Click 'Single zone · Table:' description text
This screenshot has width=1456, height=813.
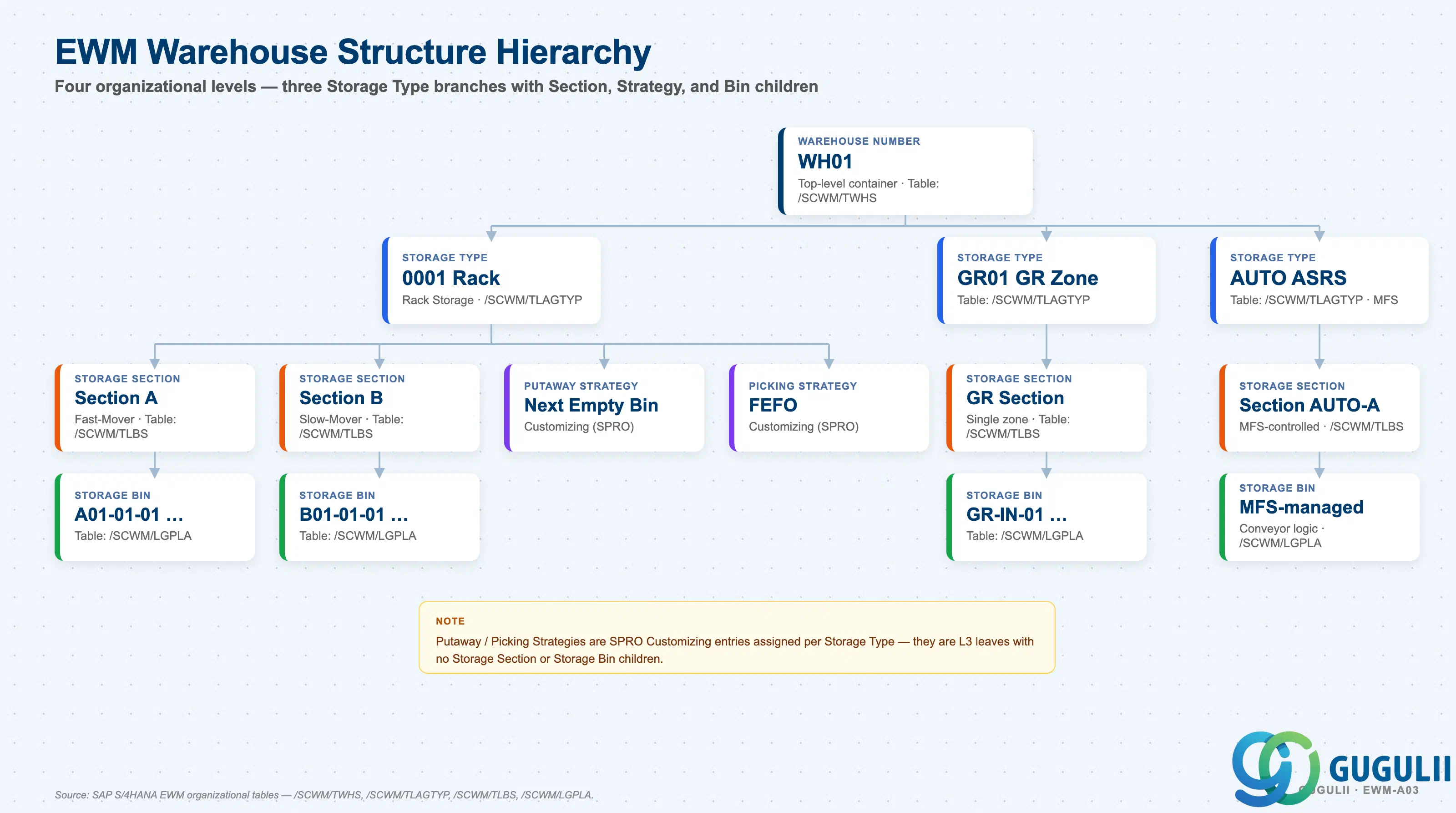1018,420
